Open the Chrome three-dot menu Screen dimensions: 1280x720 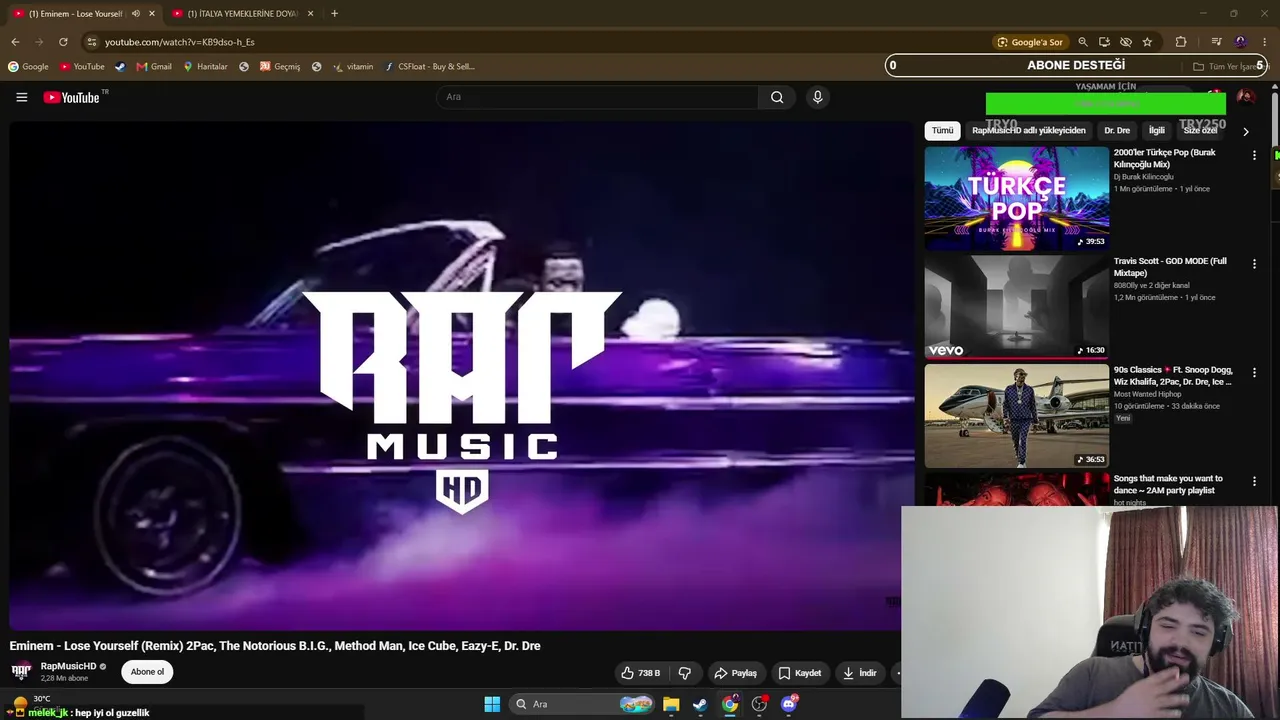pyautogui.click(x=1266, y=42)
